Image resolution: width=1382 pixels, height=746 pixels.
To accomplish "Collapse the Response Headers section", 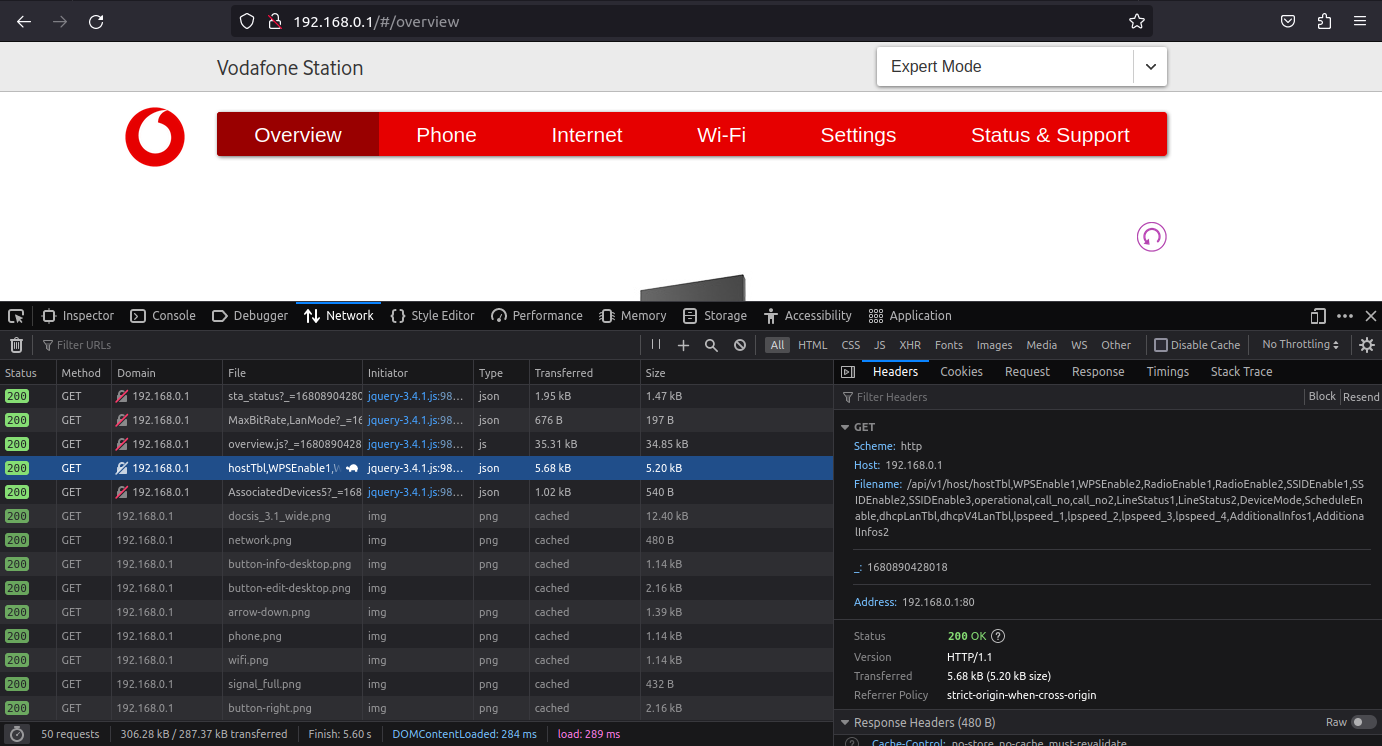I will click(845, 722).
